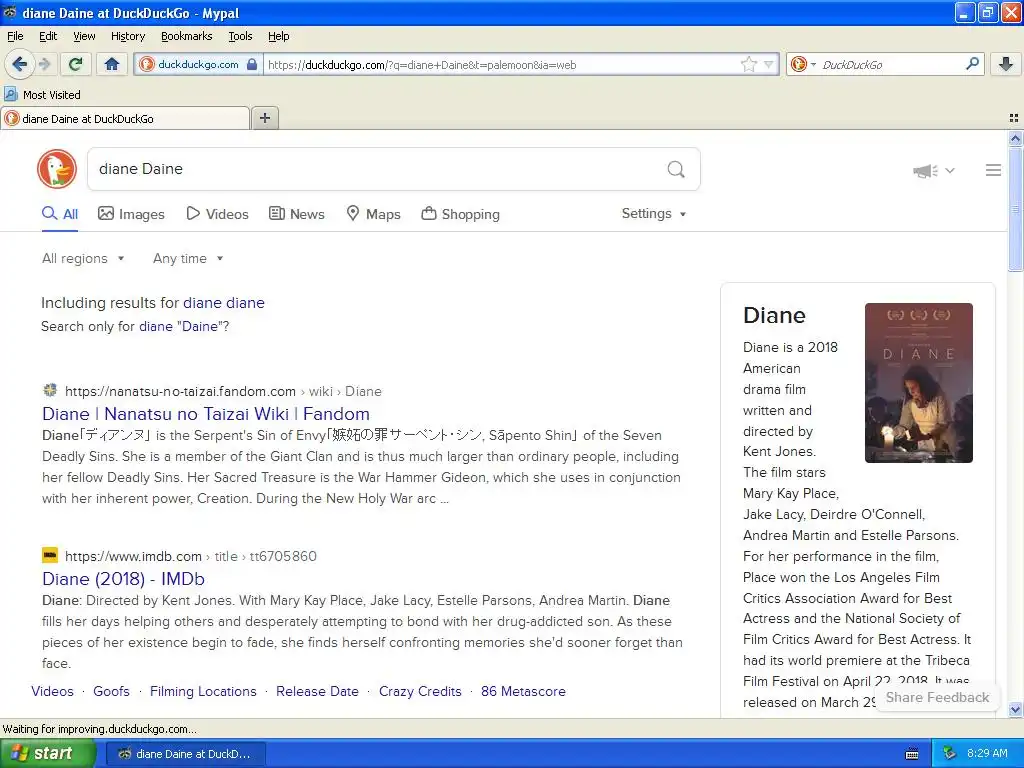
Task: Click the tray safely-remove hardware icon
Action: 950,753
